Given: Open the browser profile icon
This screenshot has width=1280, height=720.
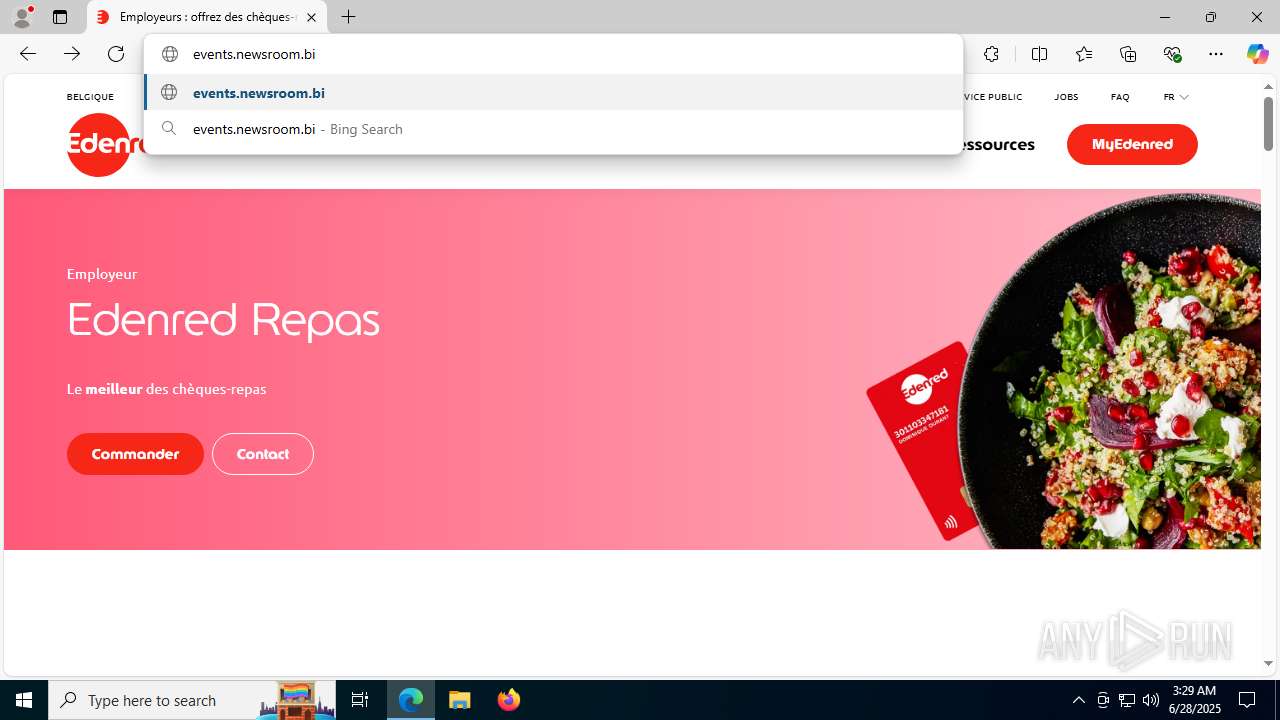Looking at the screenshot, I should pos(22,17).
